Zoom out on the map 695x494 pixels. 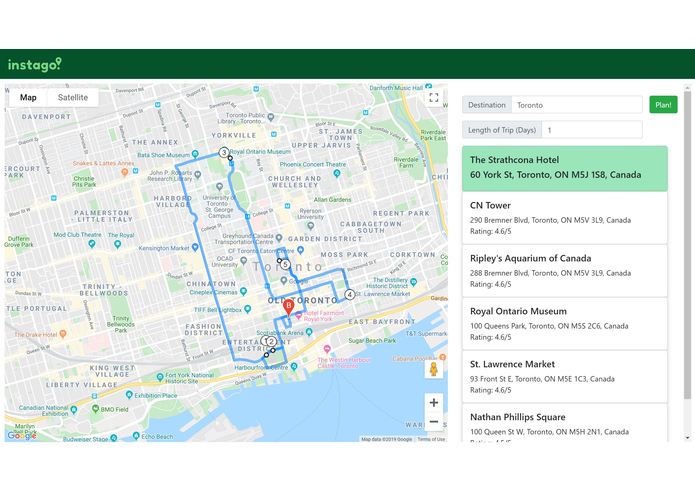click(433, 421)
